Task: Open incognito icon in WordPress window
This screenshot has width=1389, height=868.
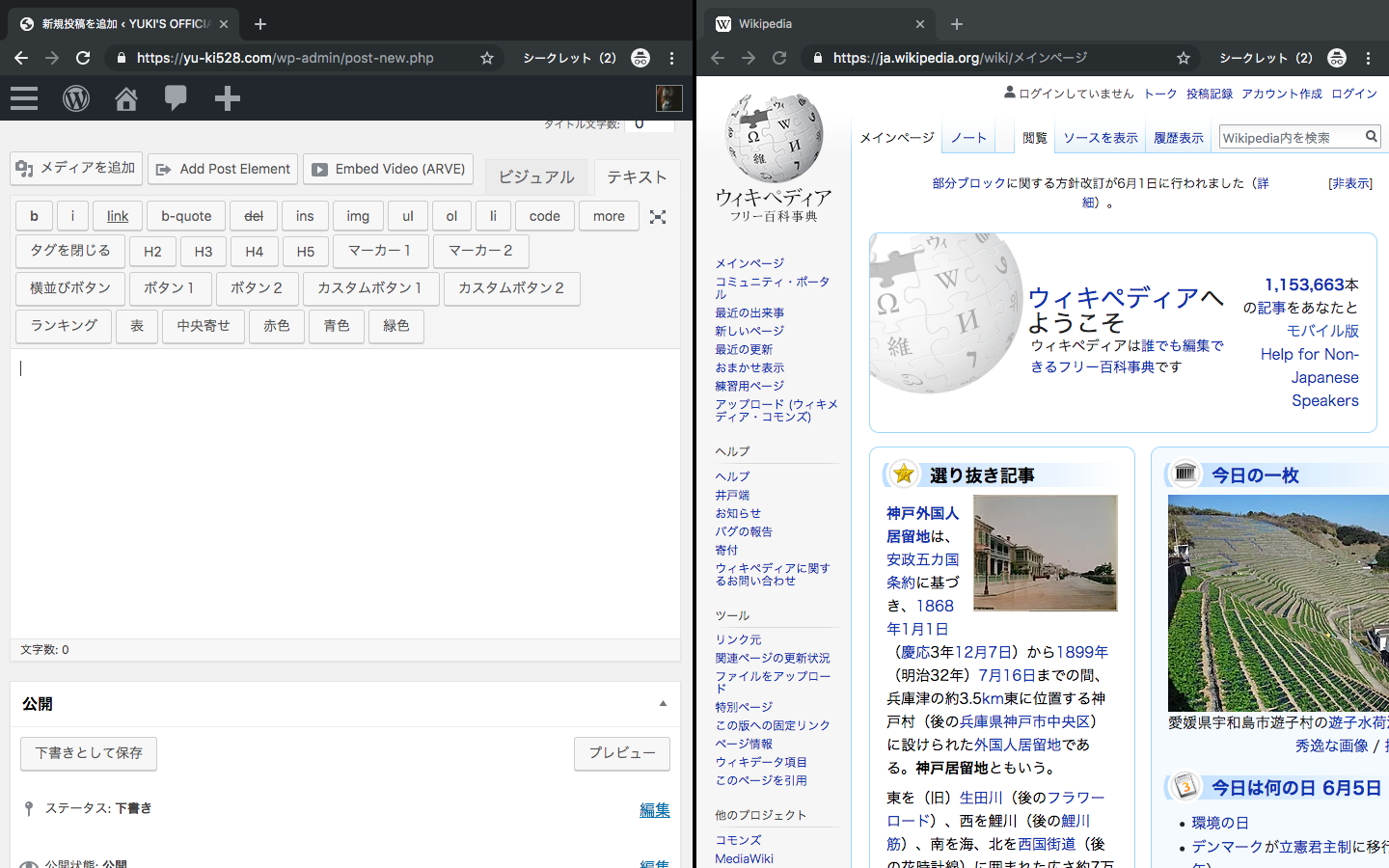Action: coord(640,58)
